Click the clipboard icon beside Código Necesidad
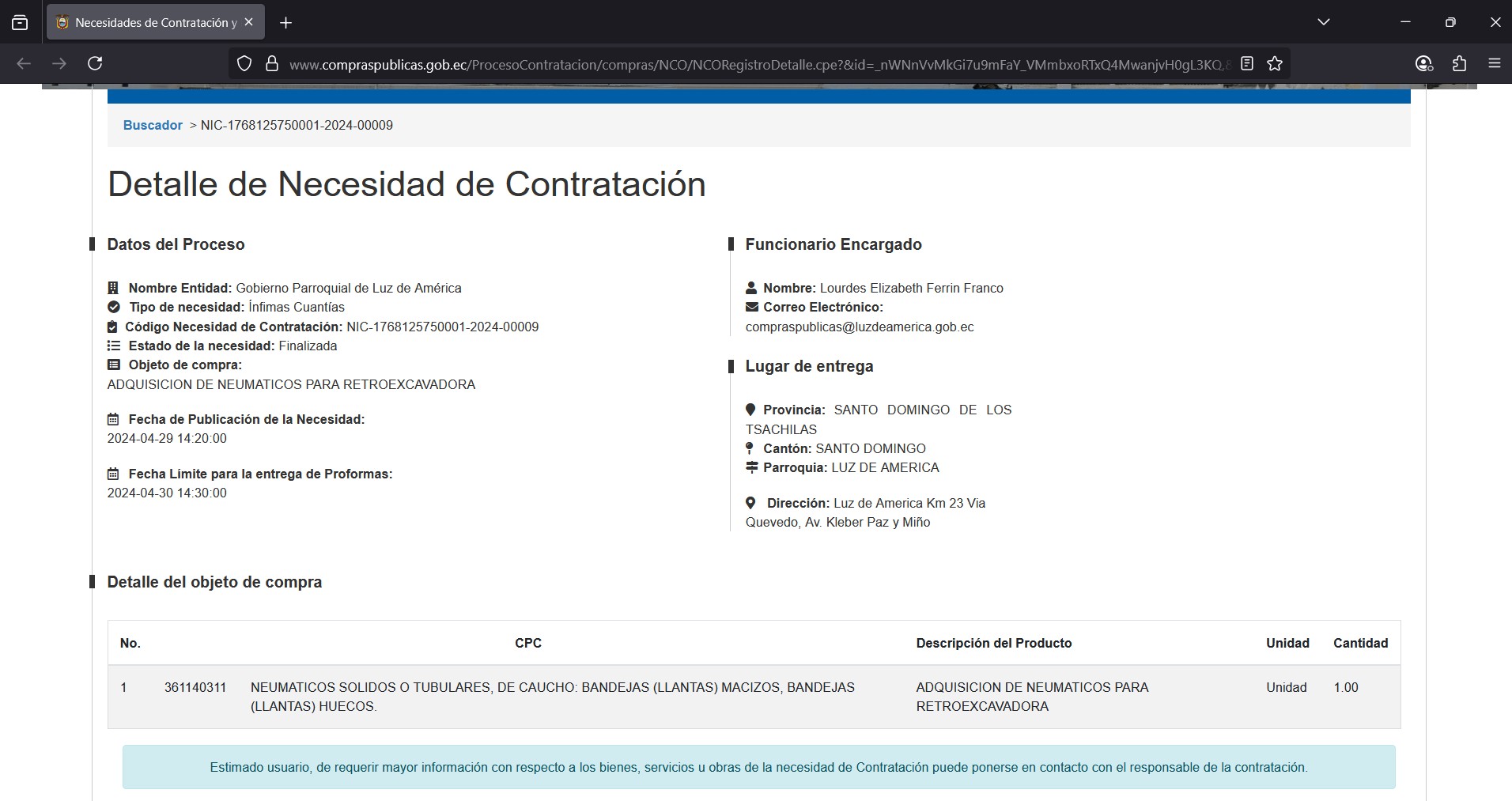 click(x=112, y=327)
